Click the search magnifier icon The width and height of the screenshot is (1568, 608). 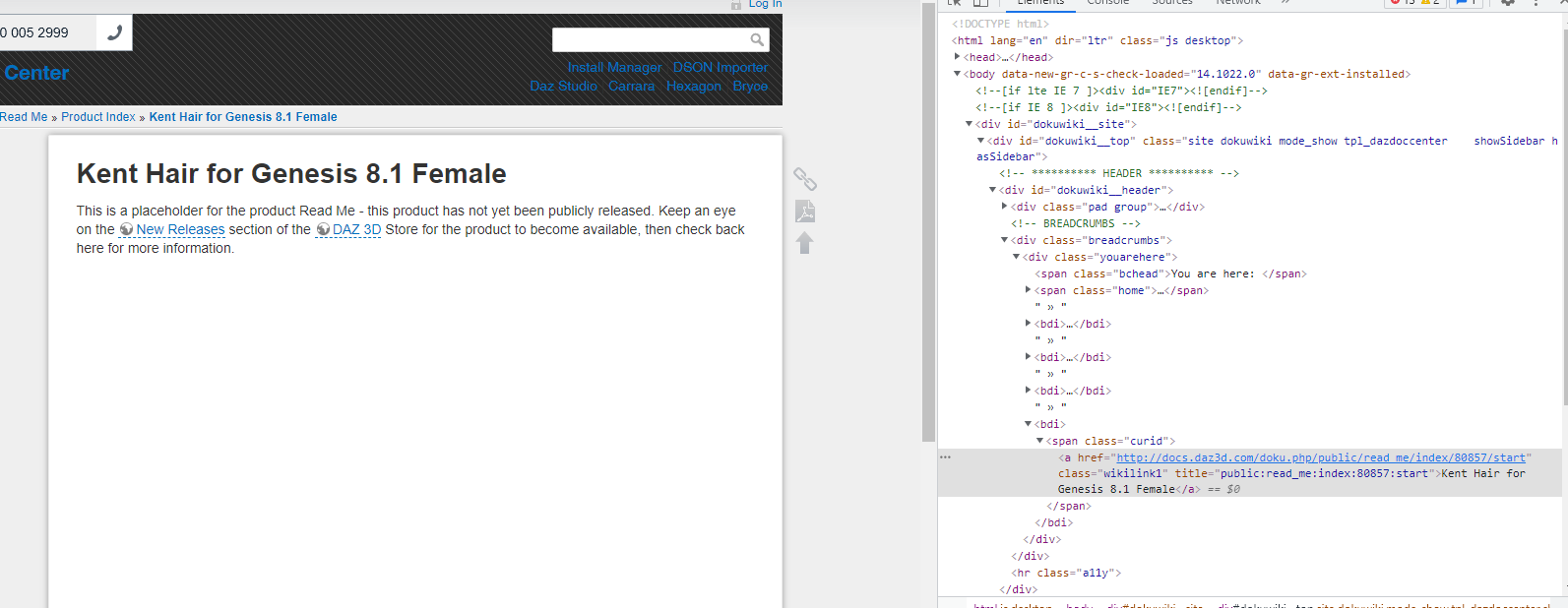coord(757,39)
